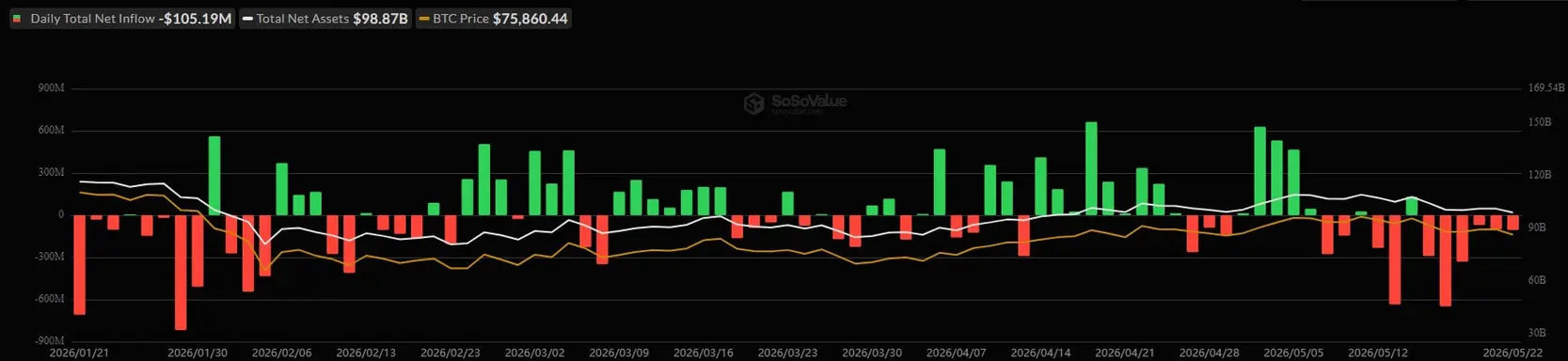The width and height of the screenshot is (1568, 361).
Task: Click the 900M left axis label
Action: (51, 88)
